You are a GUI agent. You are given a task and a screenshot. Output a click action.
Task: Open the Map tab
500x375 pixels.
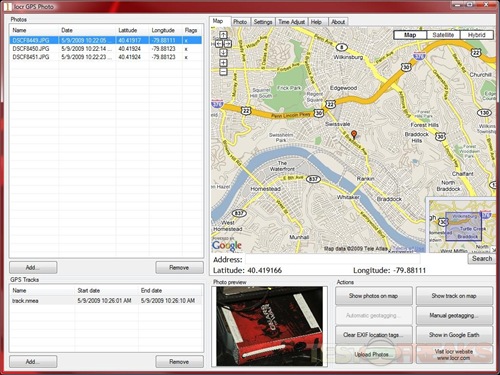click(x=220, y=21)
